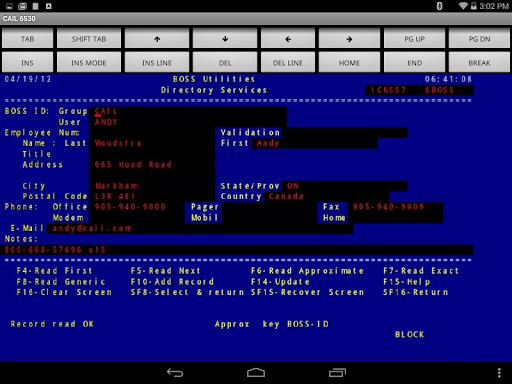Tap the SHIFT TAB key button

(x=89, y=39)
